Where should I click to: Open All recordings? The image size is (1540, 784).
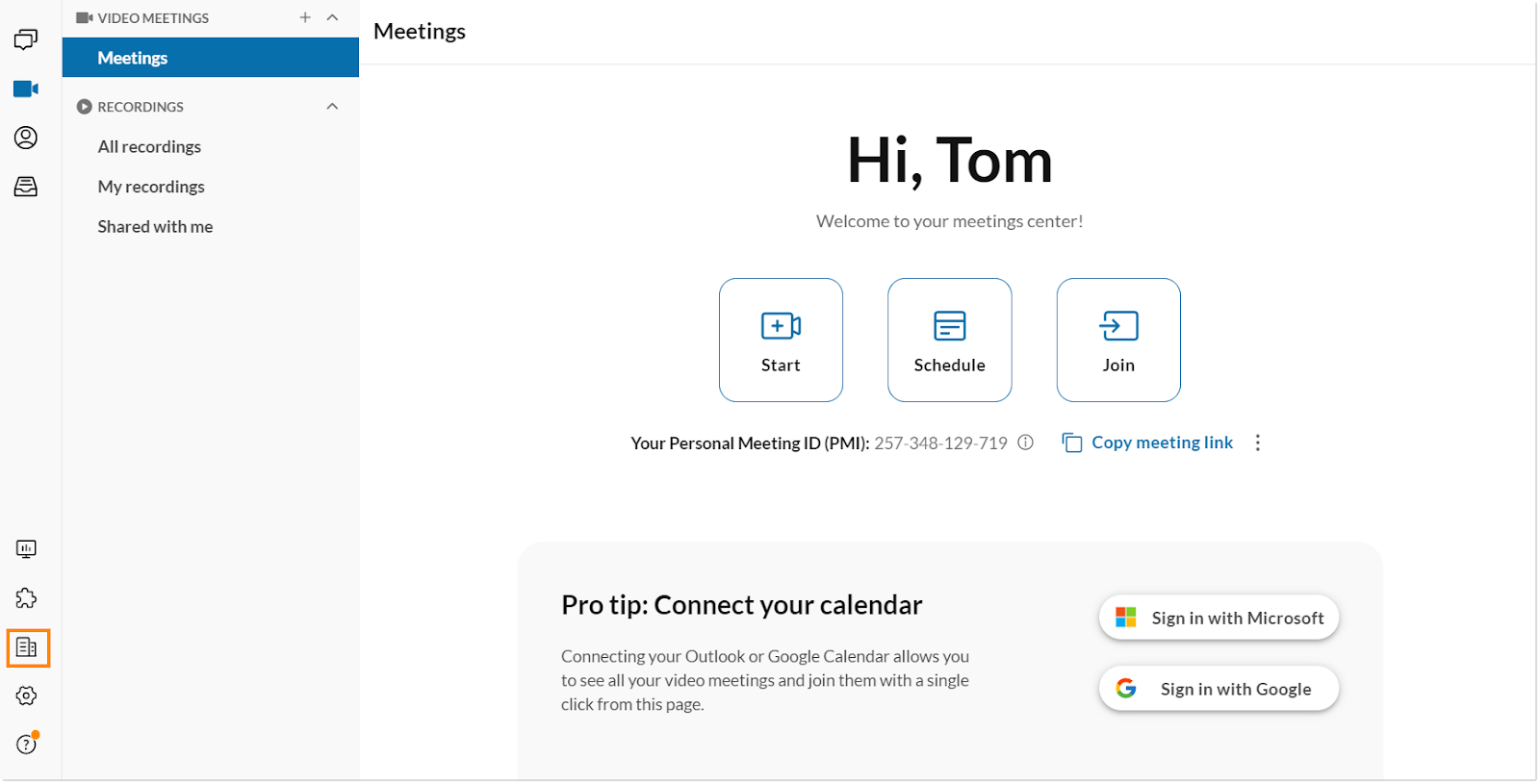tap(149, 146)
